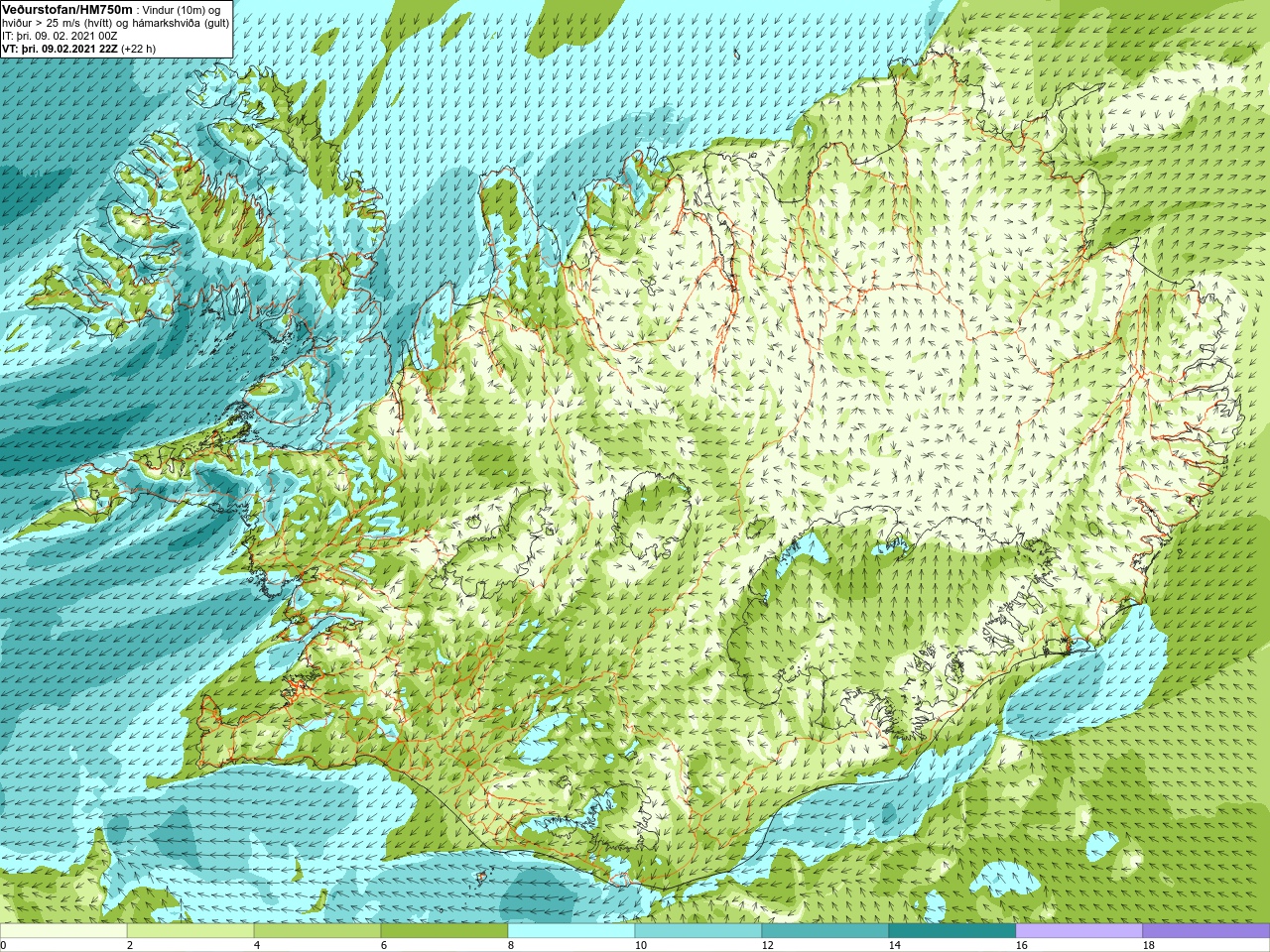Screen dimensions: 1270x952
Task: Select the purple above-18 scale swatch
Action: (1206, 931)
